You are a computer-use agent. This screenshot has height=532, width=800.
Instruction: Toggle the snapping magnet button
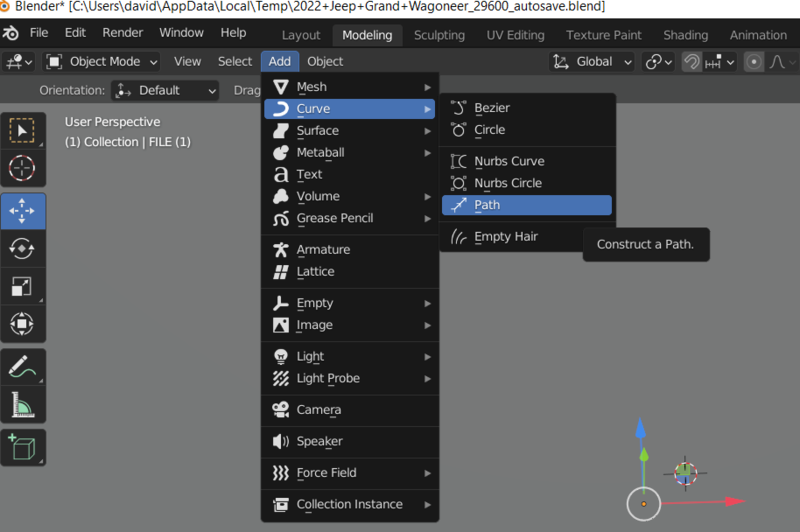click(x=692, y=61)
